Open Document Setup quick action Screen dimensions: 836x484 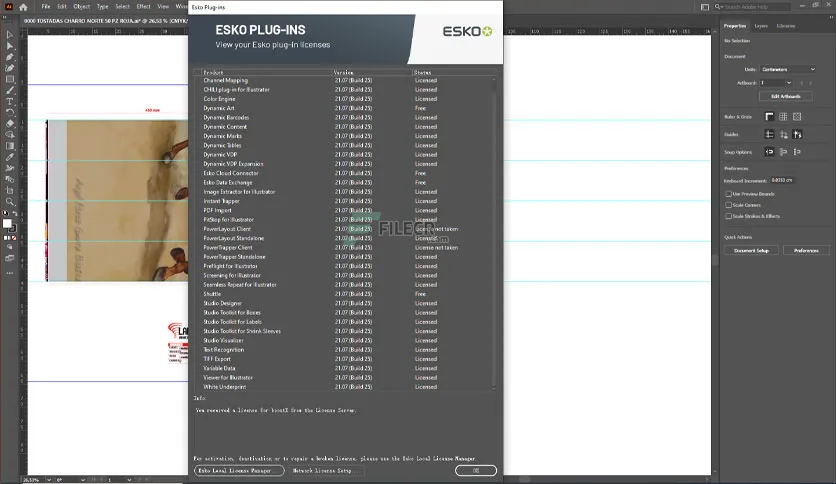(x=751, y=251)
